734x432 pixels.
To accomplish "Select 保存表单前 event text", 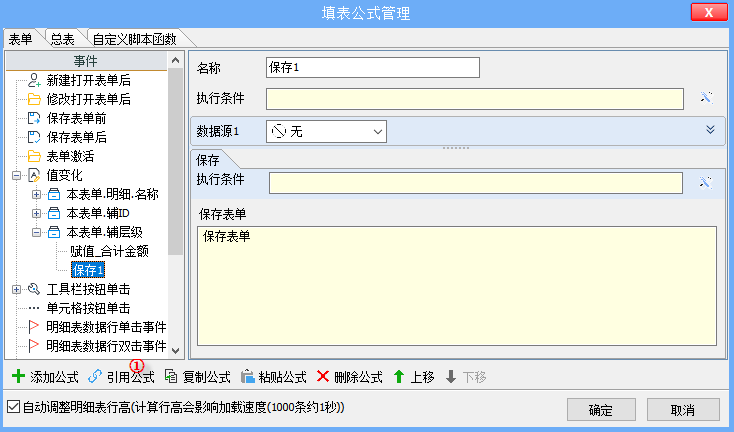I will pos(76,118).
